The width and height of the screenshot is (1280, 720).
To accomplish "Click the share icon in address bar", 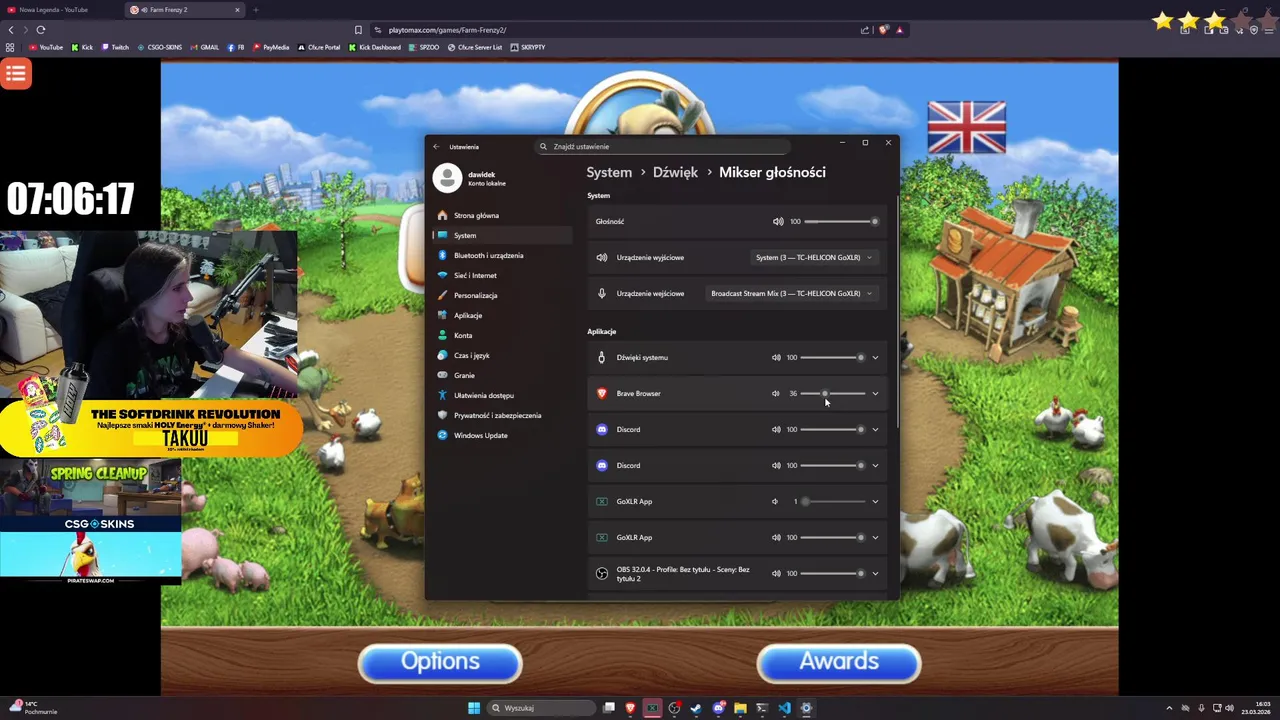I will point(865,30).
